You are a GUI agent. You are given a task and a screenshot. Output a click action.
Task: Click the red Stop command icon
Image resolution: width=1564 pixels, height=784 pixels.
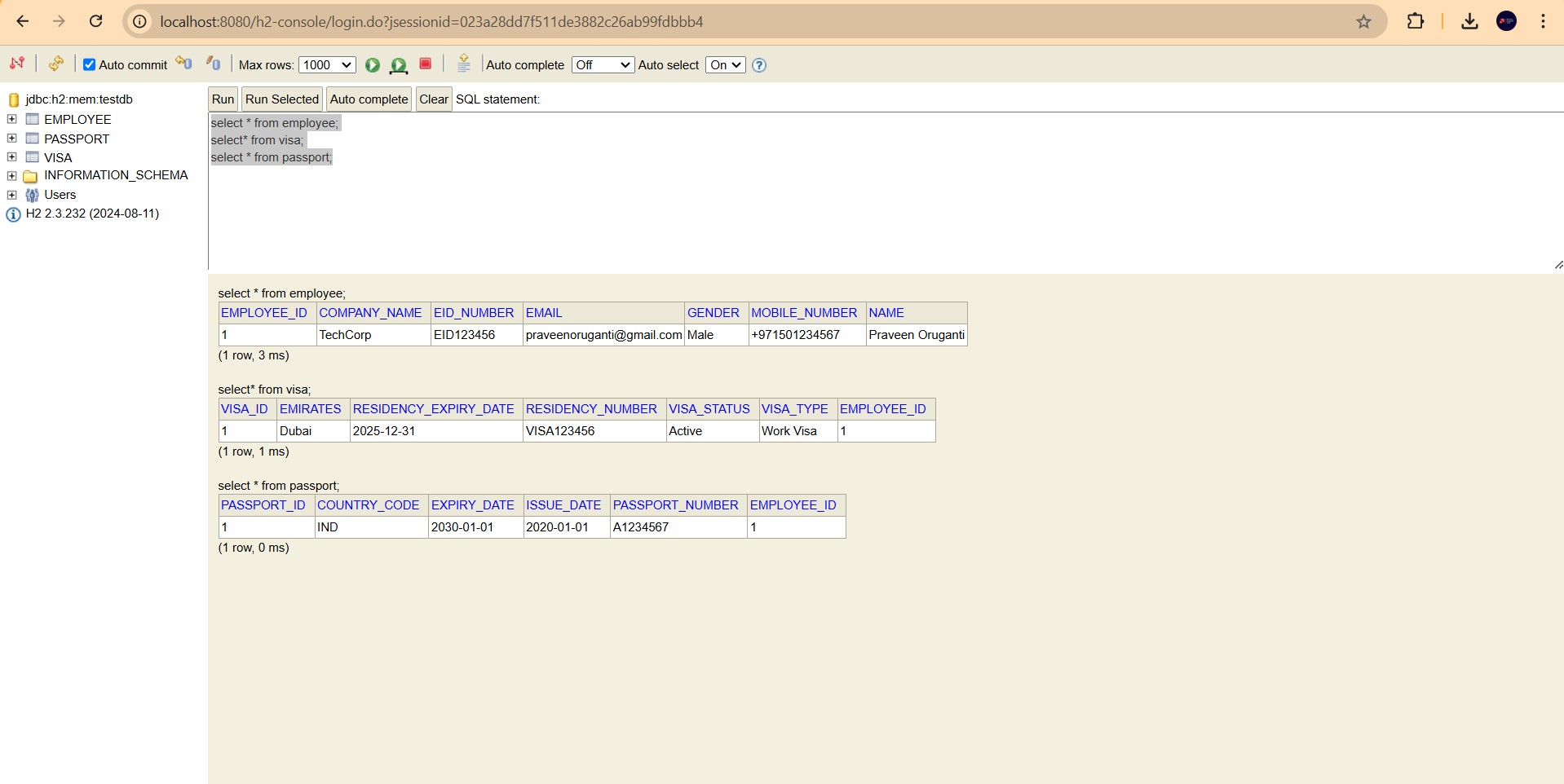point(425,64)
